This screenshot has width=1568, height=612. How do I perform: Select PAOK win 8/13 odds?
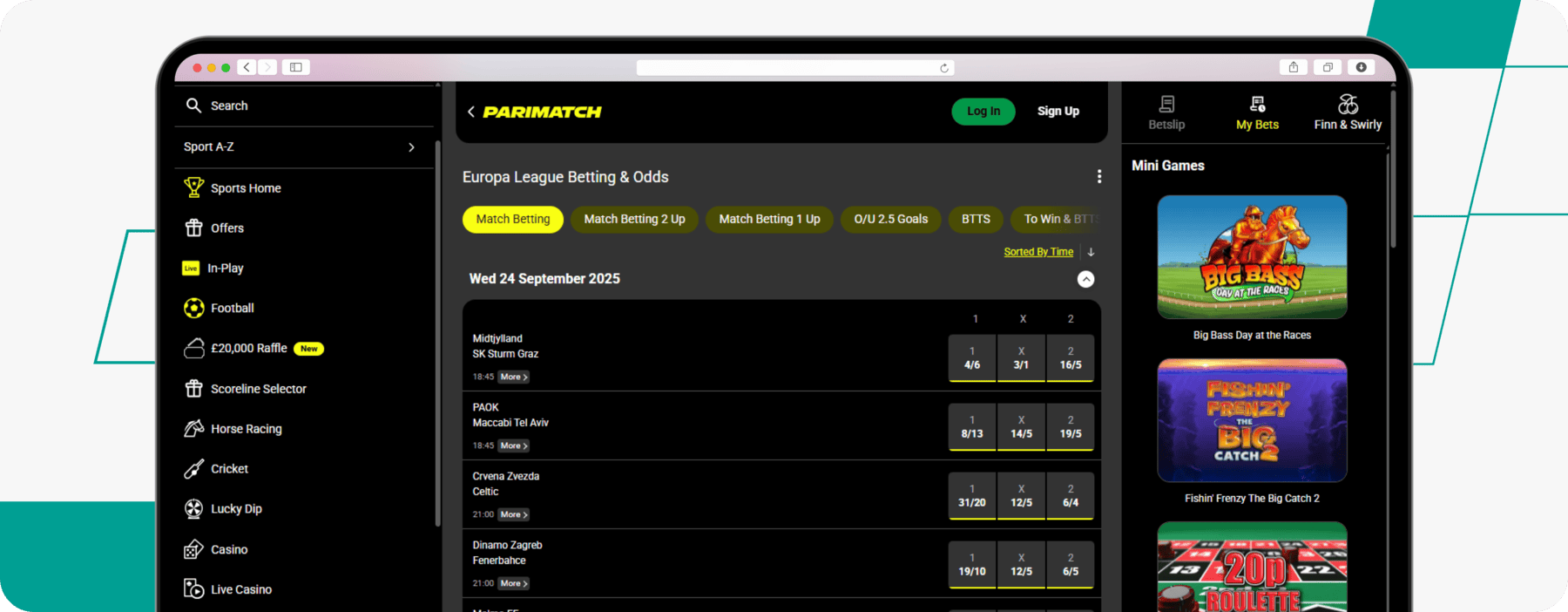point(972,427)
